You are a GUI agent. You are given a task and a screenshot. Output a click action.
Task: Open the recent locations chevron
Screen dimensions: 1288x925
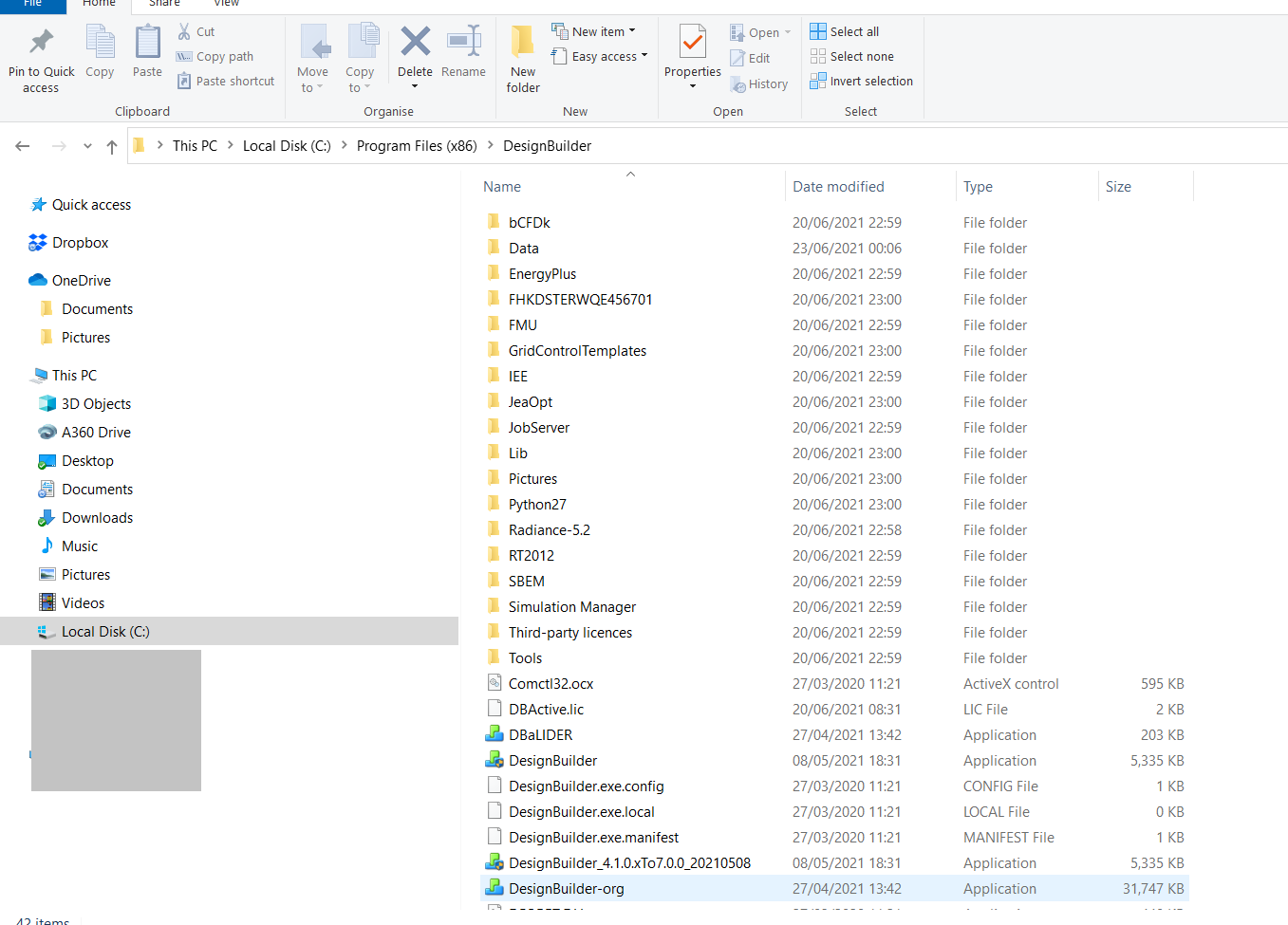point(87,146)
